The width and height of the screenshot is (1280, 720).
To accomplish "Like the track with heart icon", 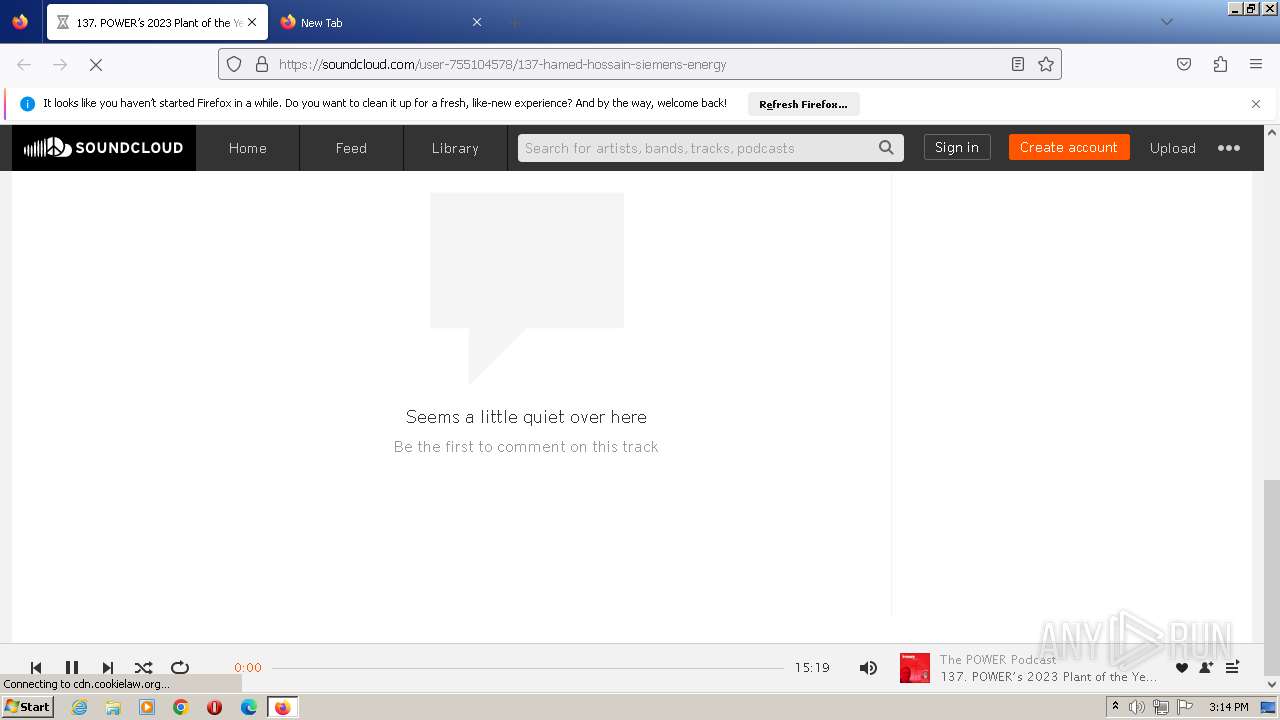I will (x=1182, y=667).
